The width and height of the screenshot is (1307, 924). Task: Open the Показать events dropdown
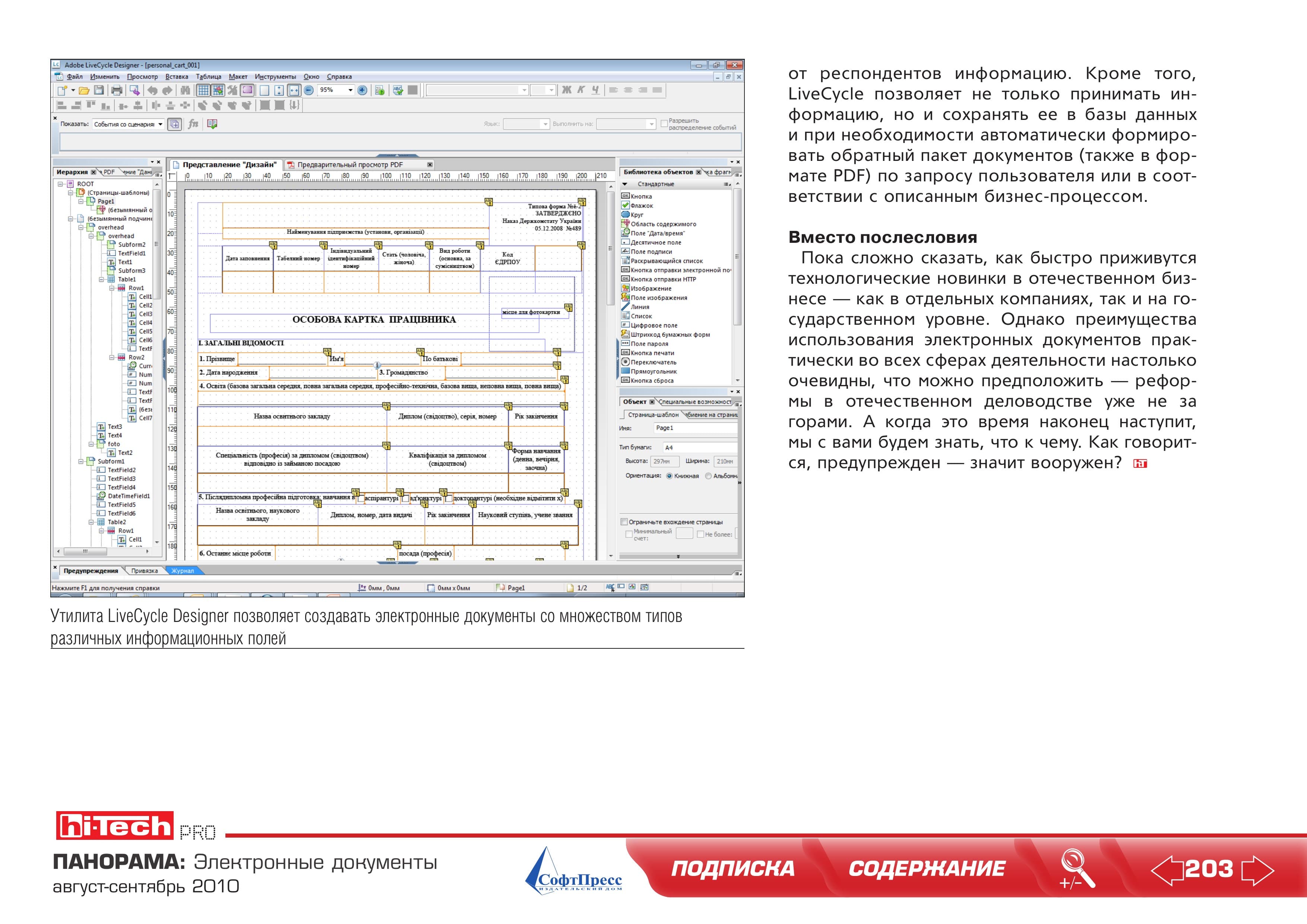pyautogui.click(x=128, y=124)
